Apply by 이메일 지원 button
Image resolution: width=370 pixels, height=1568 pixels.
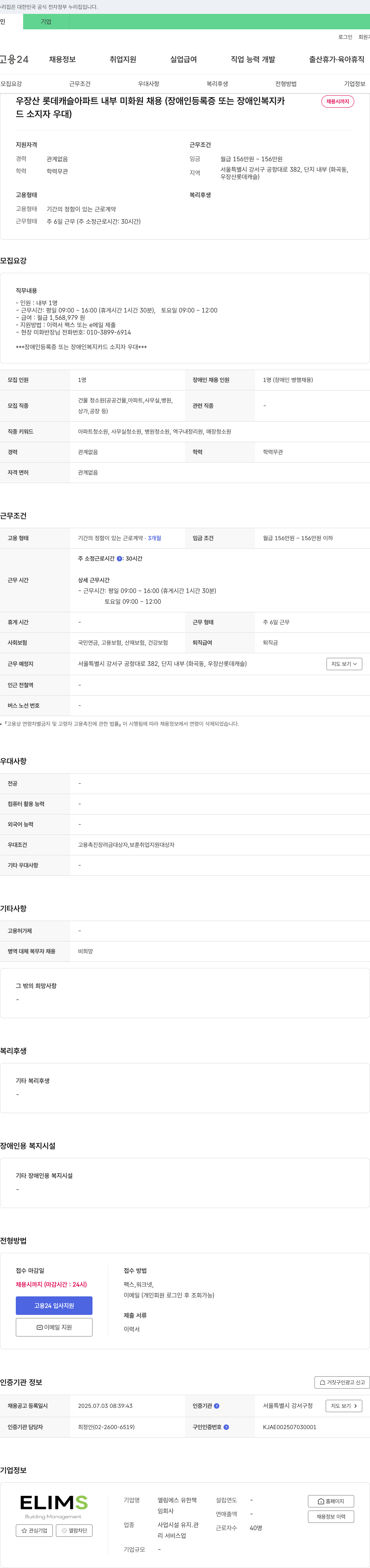point(54,1327)
